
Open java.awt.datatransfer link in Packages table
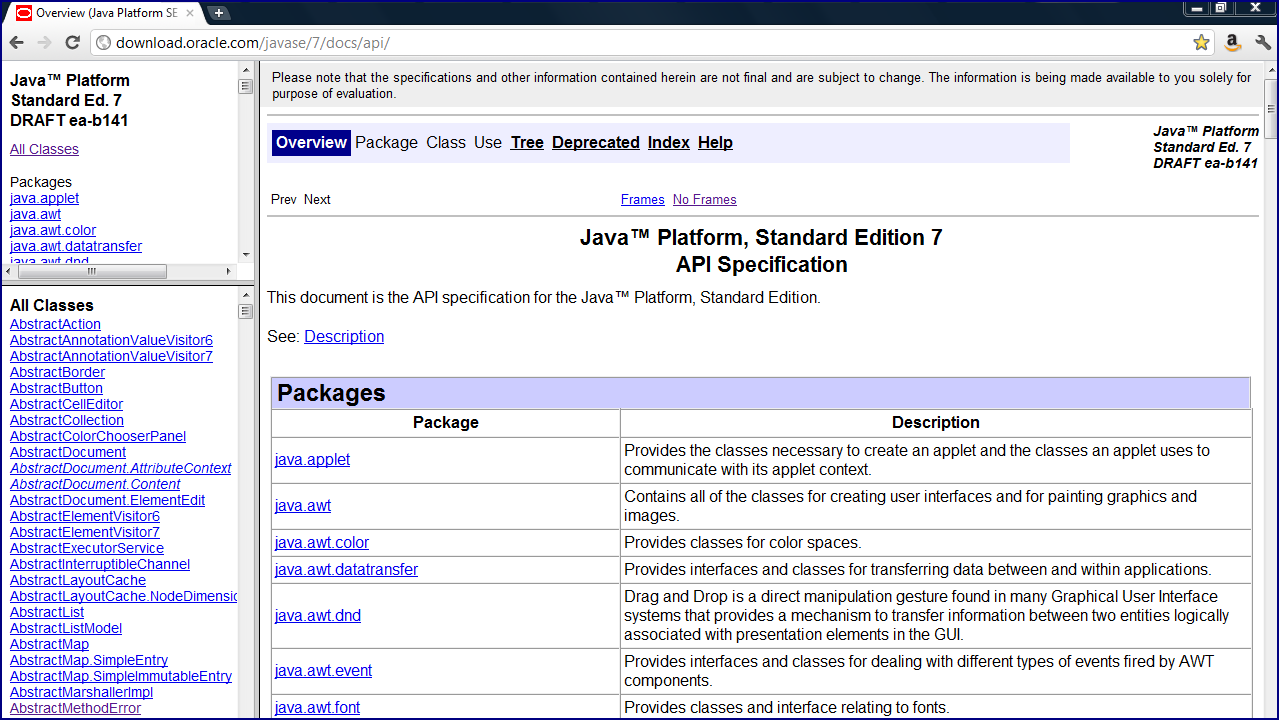pyautogui.click(x=346, y=570)
